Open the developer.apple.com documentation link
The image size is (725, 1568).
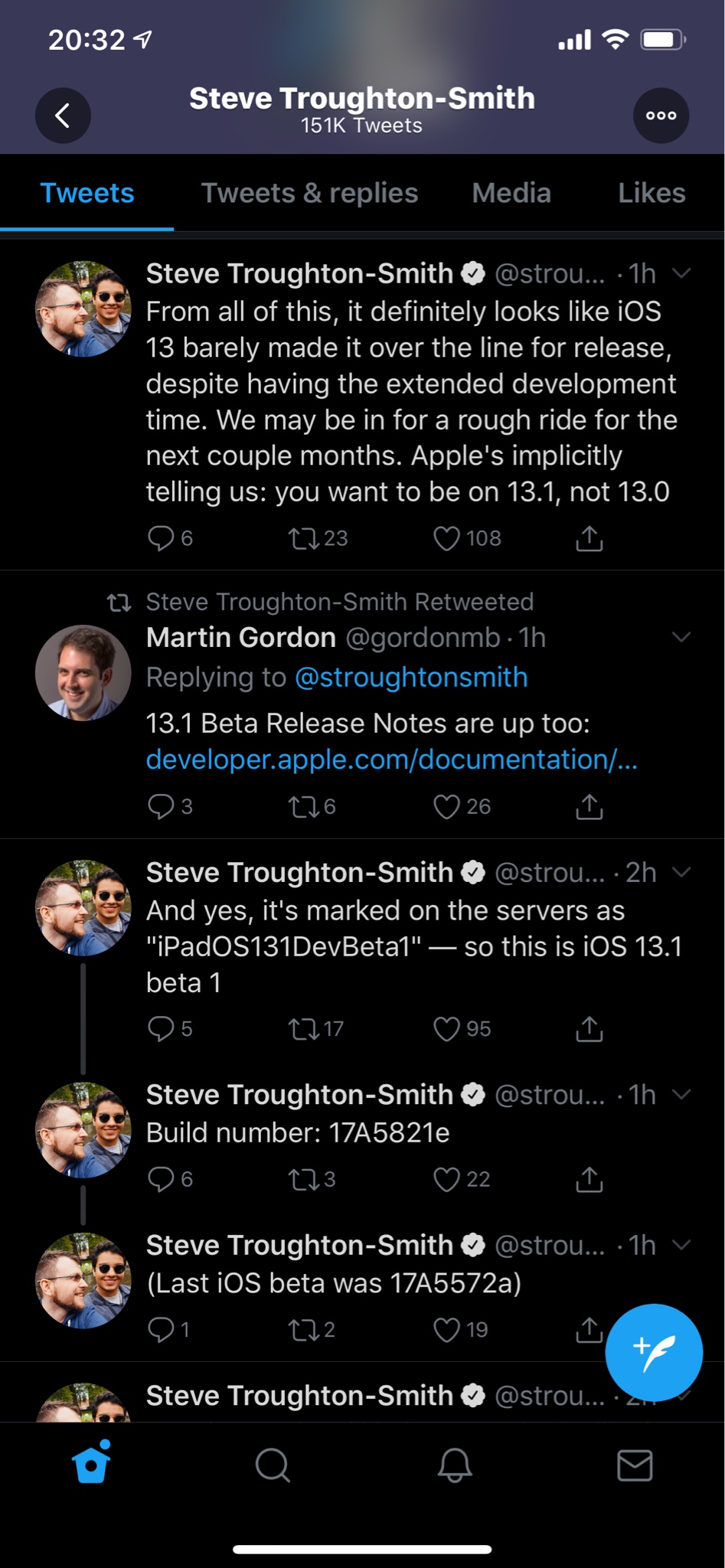tap(391, 759)
